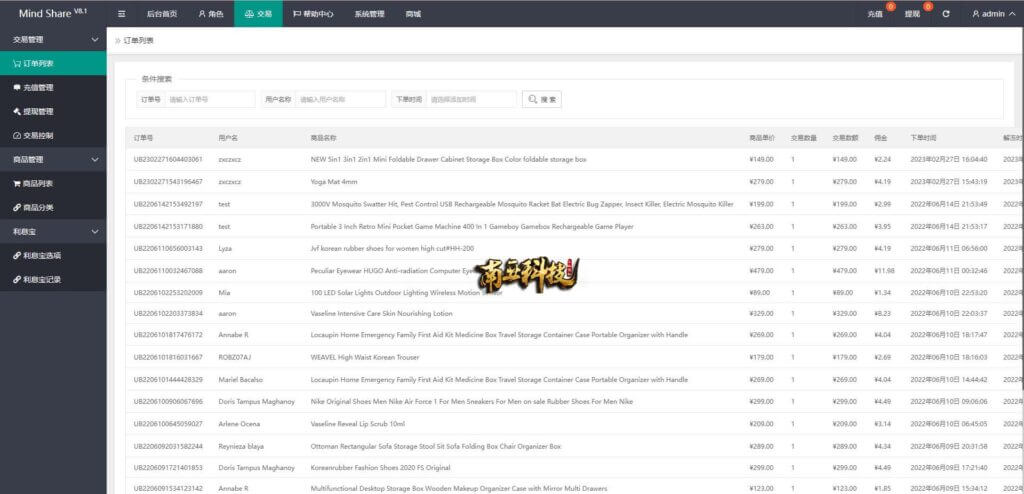The height and width of the screenshot is (494, 1024).
Task: Click the ¥123.00 unit price cell
Action: tap(761, 489)
